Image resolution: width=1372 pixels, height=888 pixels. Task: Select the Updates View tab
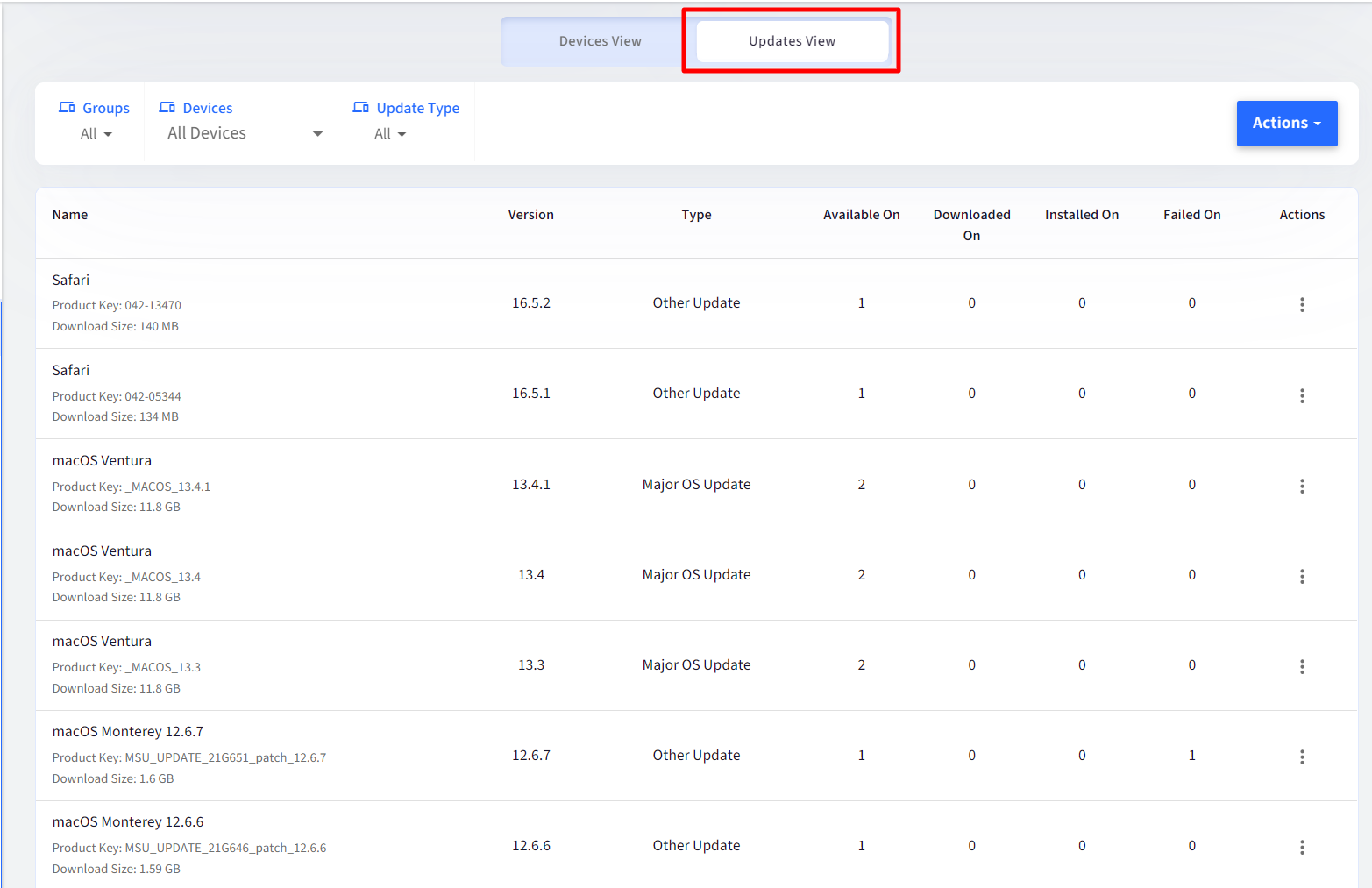792,41
